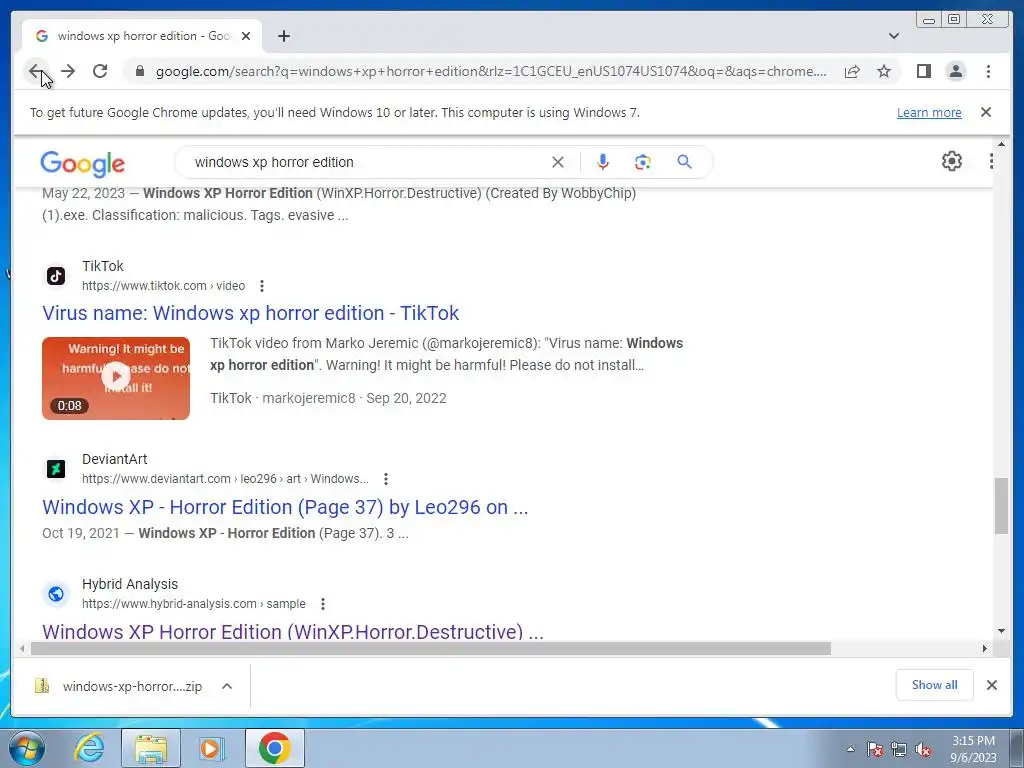This screenshot has height=768, width=1024.
Task: Play the TikTok video thumbnail
Action: (116, 378)
